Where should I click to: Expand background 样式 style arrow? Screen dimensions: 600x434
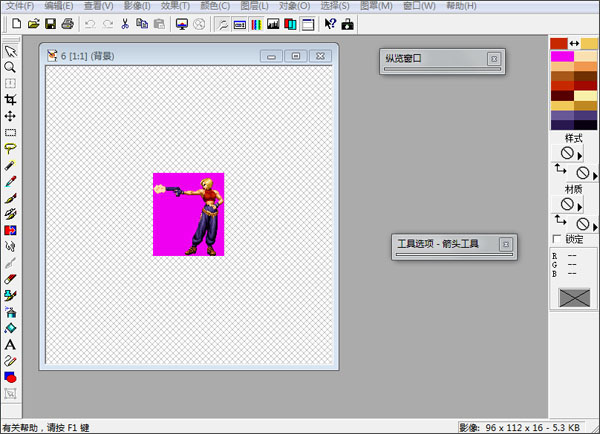pos(595,176)
